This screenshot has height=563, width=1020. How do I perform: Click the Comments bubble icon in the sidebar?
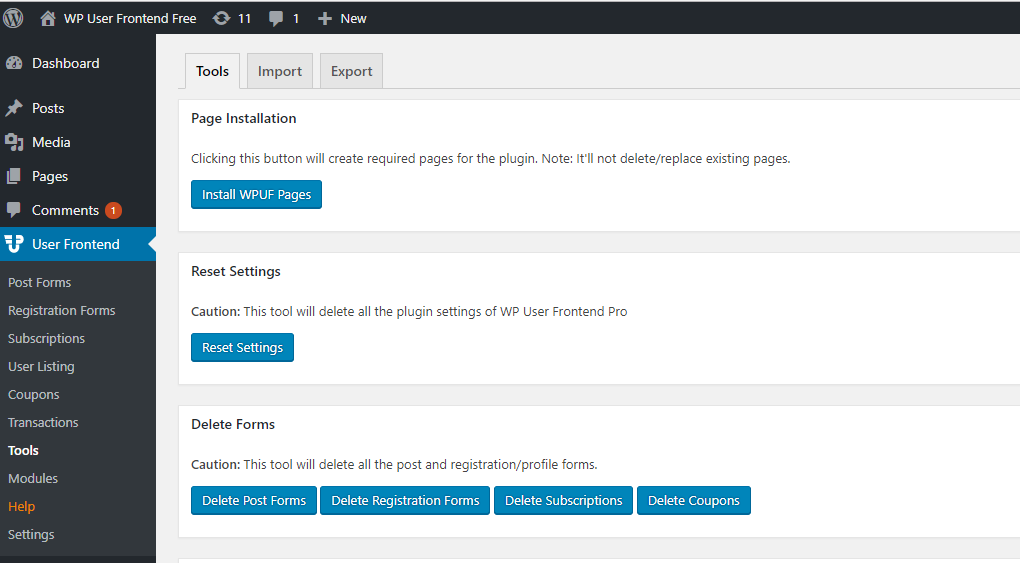pos(14,210)
